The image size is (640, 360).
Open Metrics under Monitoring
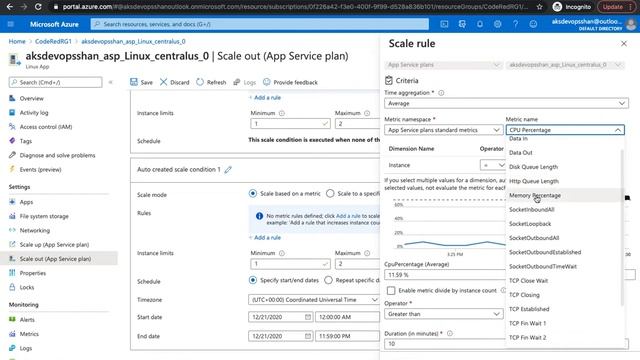click(29, 334)
